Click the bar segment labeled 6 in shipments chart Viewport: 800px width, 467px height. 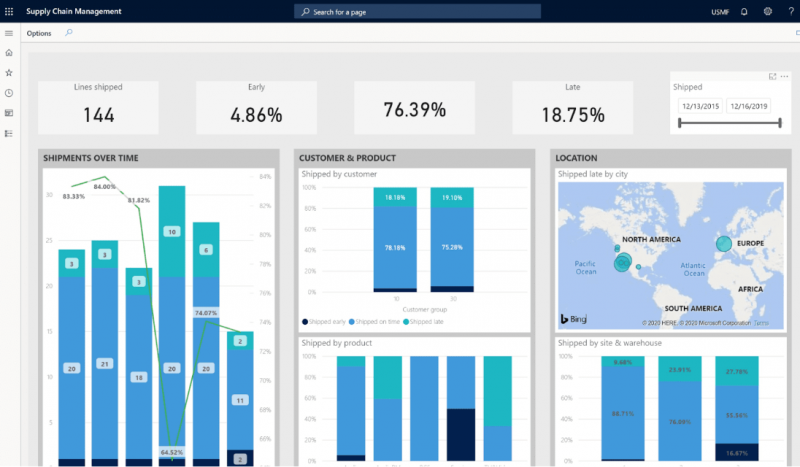[206, 250]
